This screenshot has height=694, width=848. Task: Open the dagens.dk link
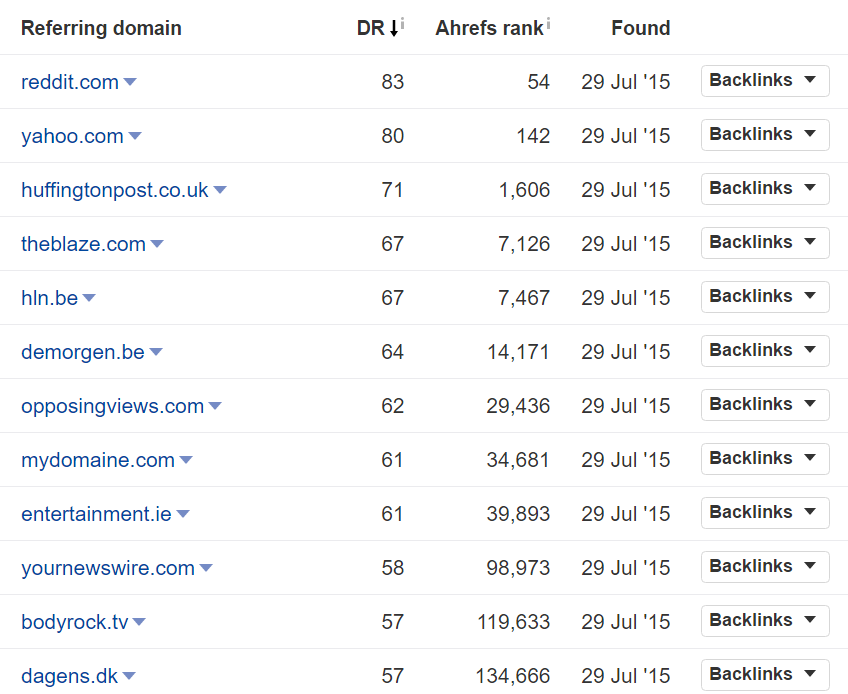(69, 676)
